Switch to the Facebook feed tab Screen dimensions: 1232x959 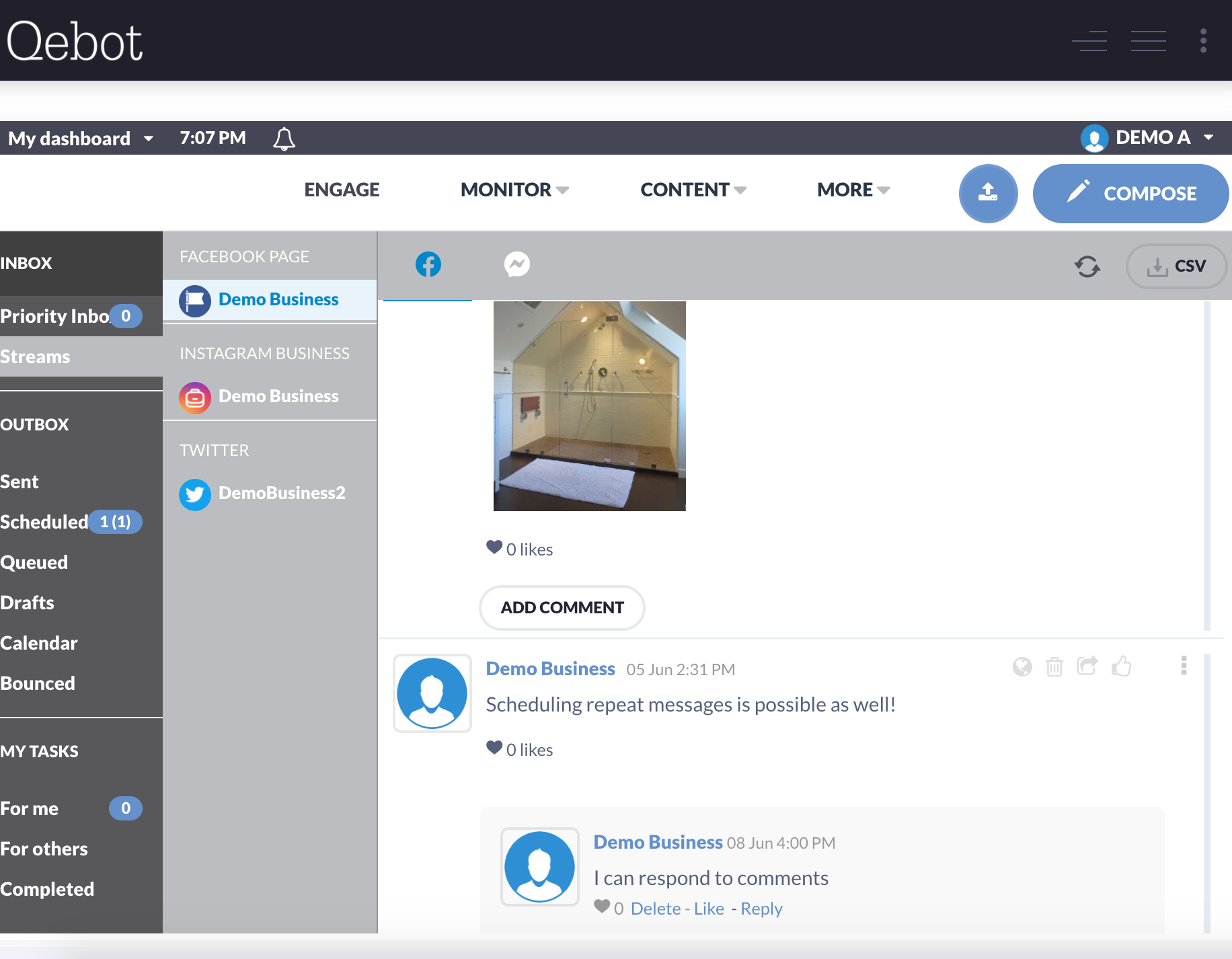click(428, 264)
